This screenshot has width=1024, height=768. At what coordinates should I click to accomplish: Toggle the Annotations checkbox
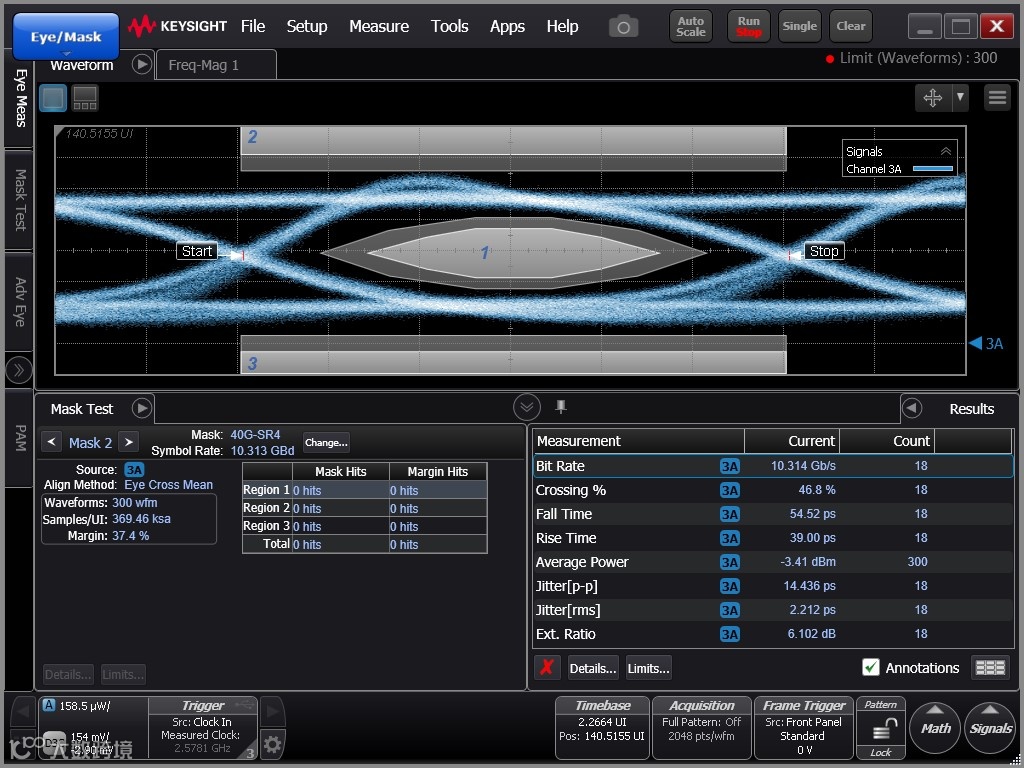click(x=871, y=668)
